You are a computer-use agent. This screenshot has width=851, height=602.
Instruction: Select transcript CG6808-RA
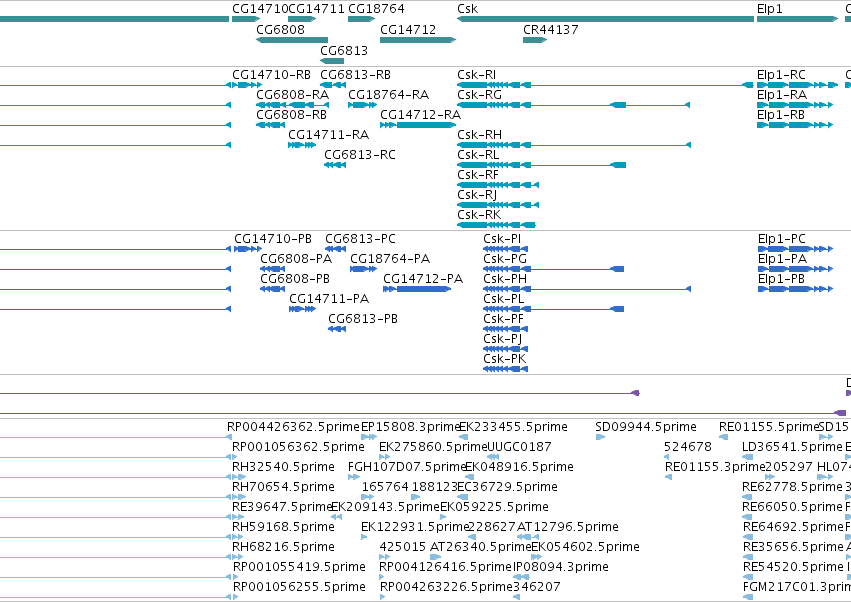(x=292, y=105)
